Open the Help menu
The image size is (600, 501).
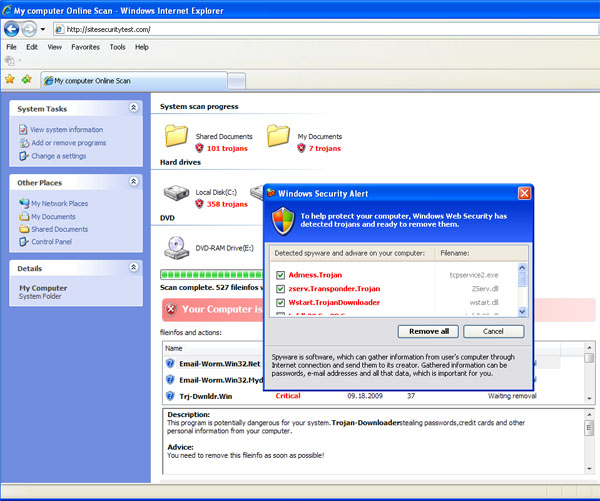point(142,47)
